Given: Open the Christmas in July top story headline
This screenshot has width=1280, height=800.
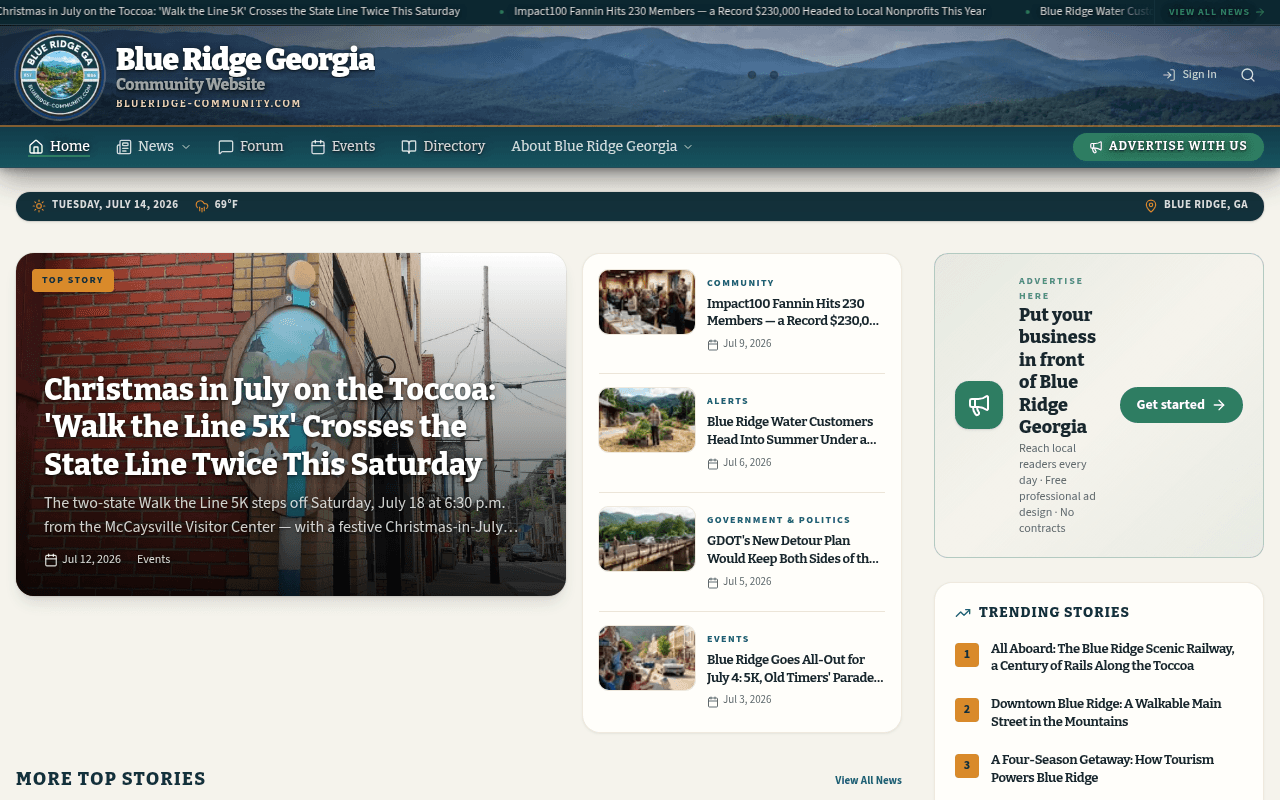Looking at the screenshot, I should pyautogui.click(x=270, y=427).
